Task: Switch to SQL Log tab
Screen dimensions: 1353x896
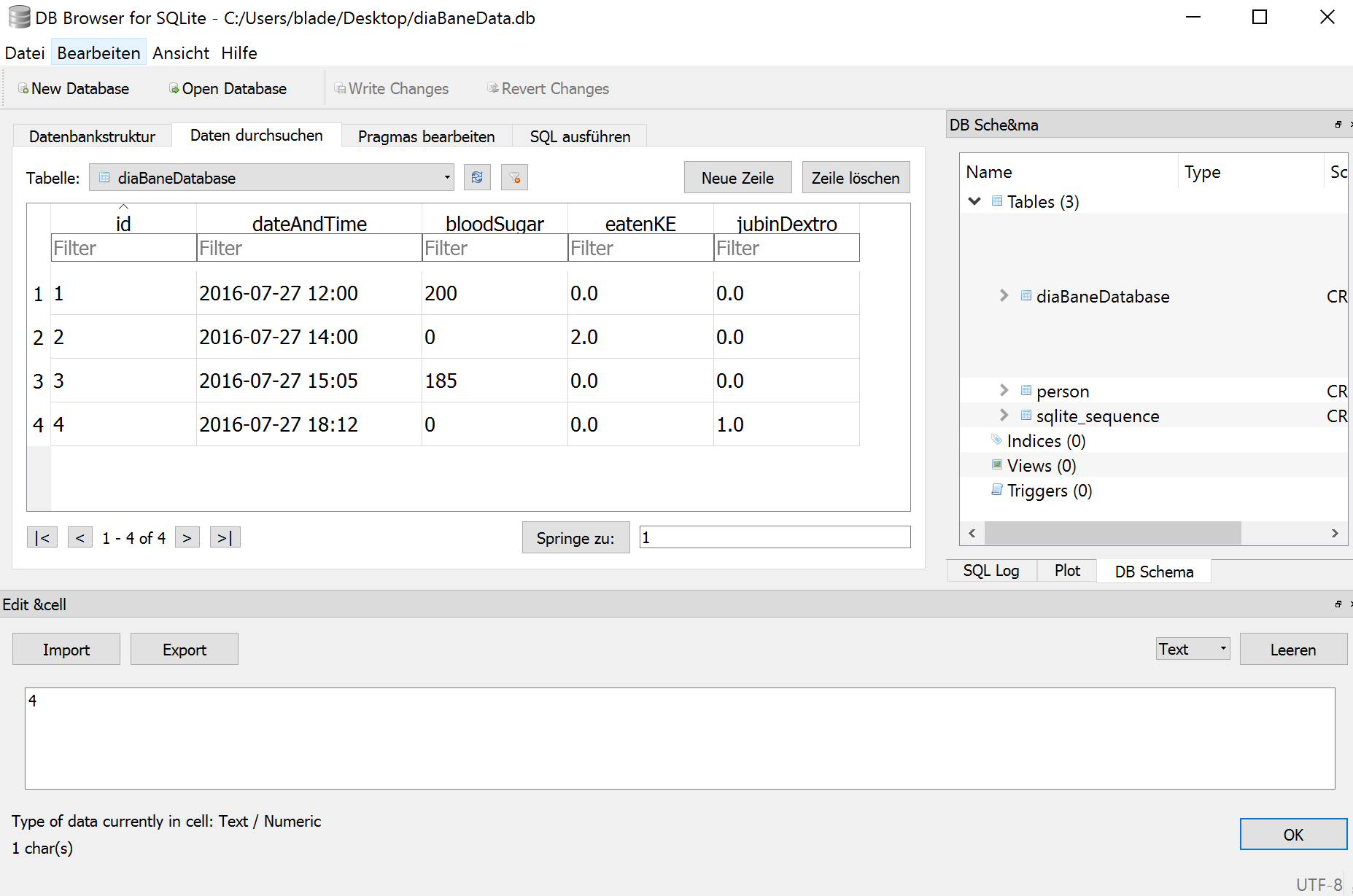Action: (x=991, y=570)
